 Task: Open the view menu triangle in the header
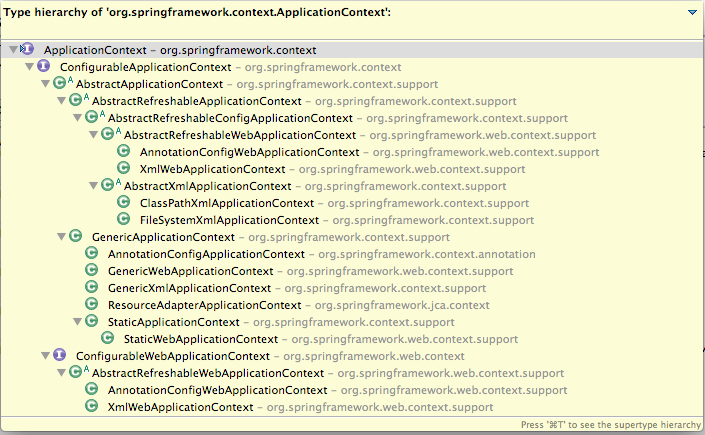click(692, 13)
